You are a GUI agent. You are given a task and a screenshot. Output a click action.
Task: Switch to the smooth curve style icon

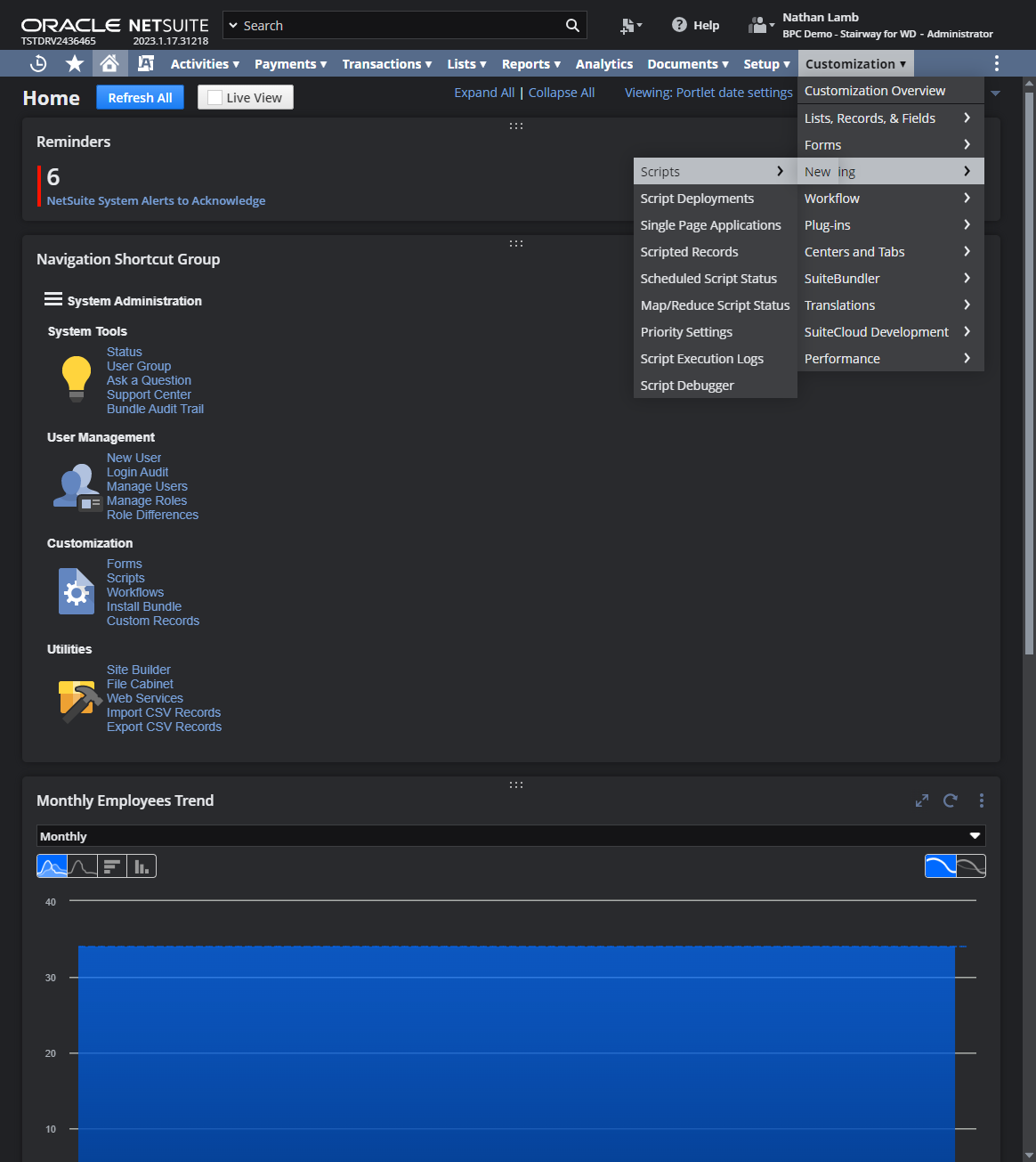[x=941, y=866]
